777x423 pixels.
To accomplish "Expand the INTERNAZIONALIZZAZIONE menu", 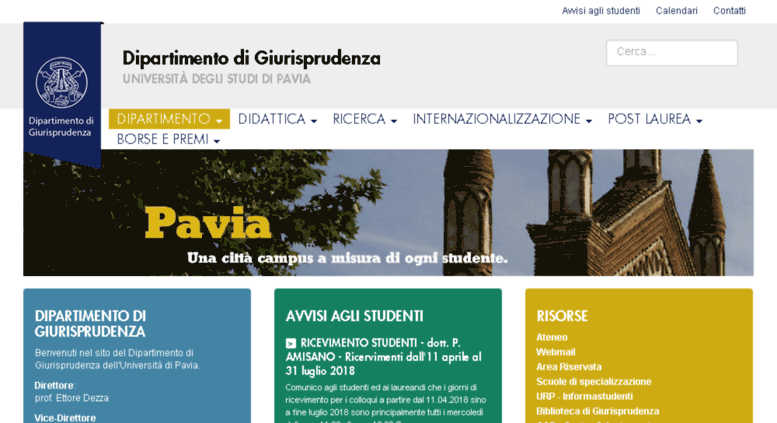I will 502,119.
